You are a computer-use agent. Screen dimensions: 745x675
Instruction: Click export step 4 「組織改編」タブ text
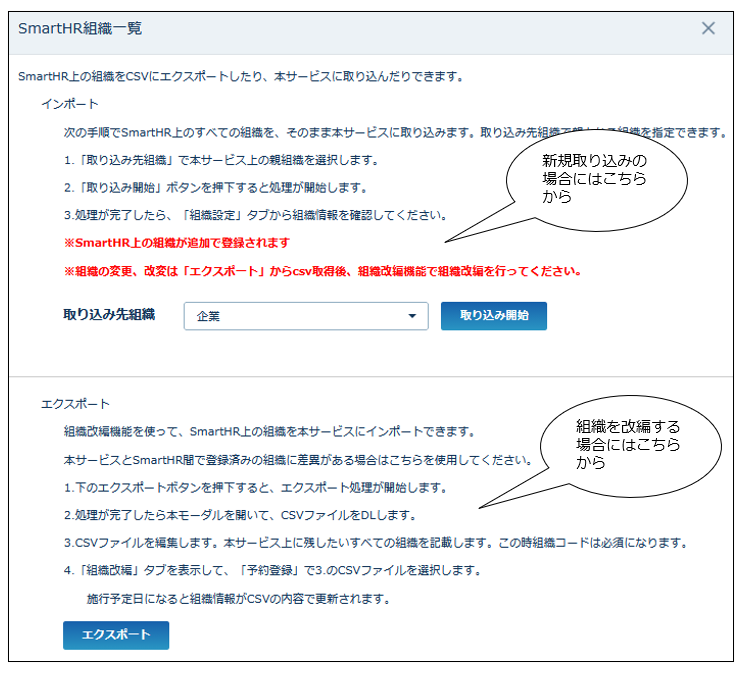(x=273, y=570)
